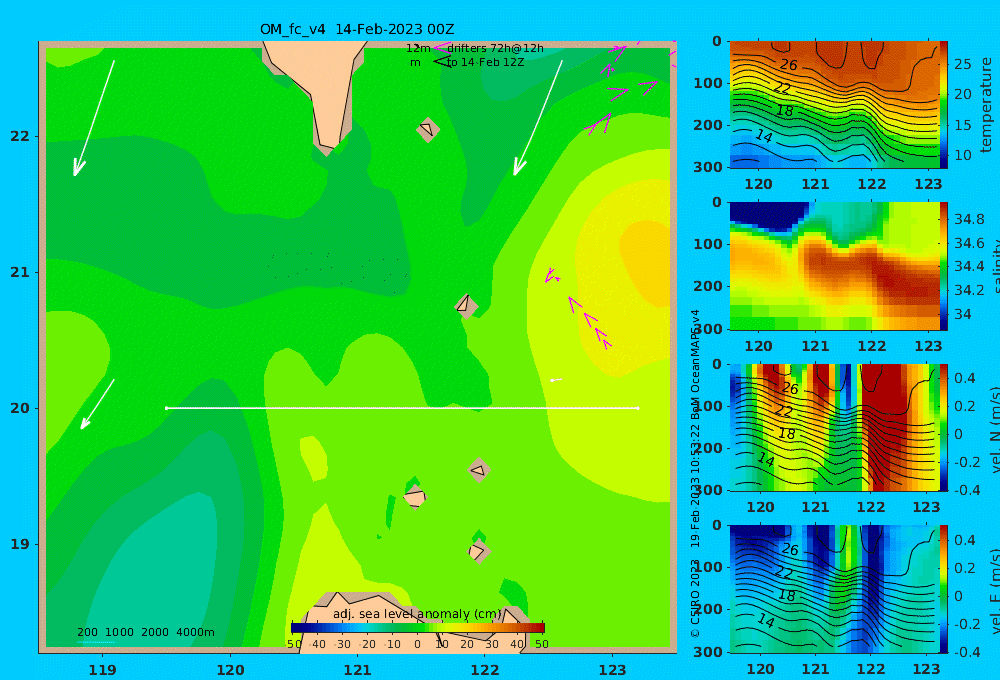
Task: Click the white transect line along 20N
Action: pyautogui.click(x=402, y=408)
